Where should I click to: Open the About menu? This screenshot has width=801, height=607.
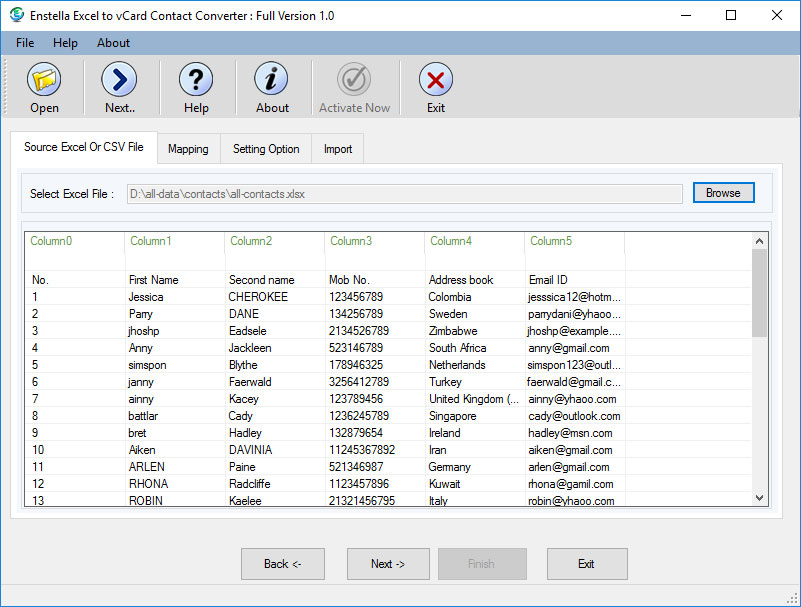click(113, 43)
